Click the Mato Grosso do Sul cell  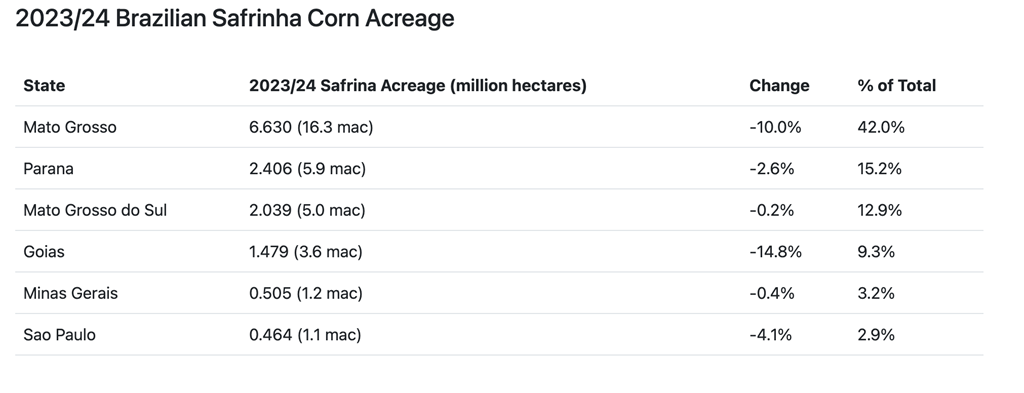(x=95, y=210)
